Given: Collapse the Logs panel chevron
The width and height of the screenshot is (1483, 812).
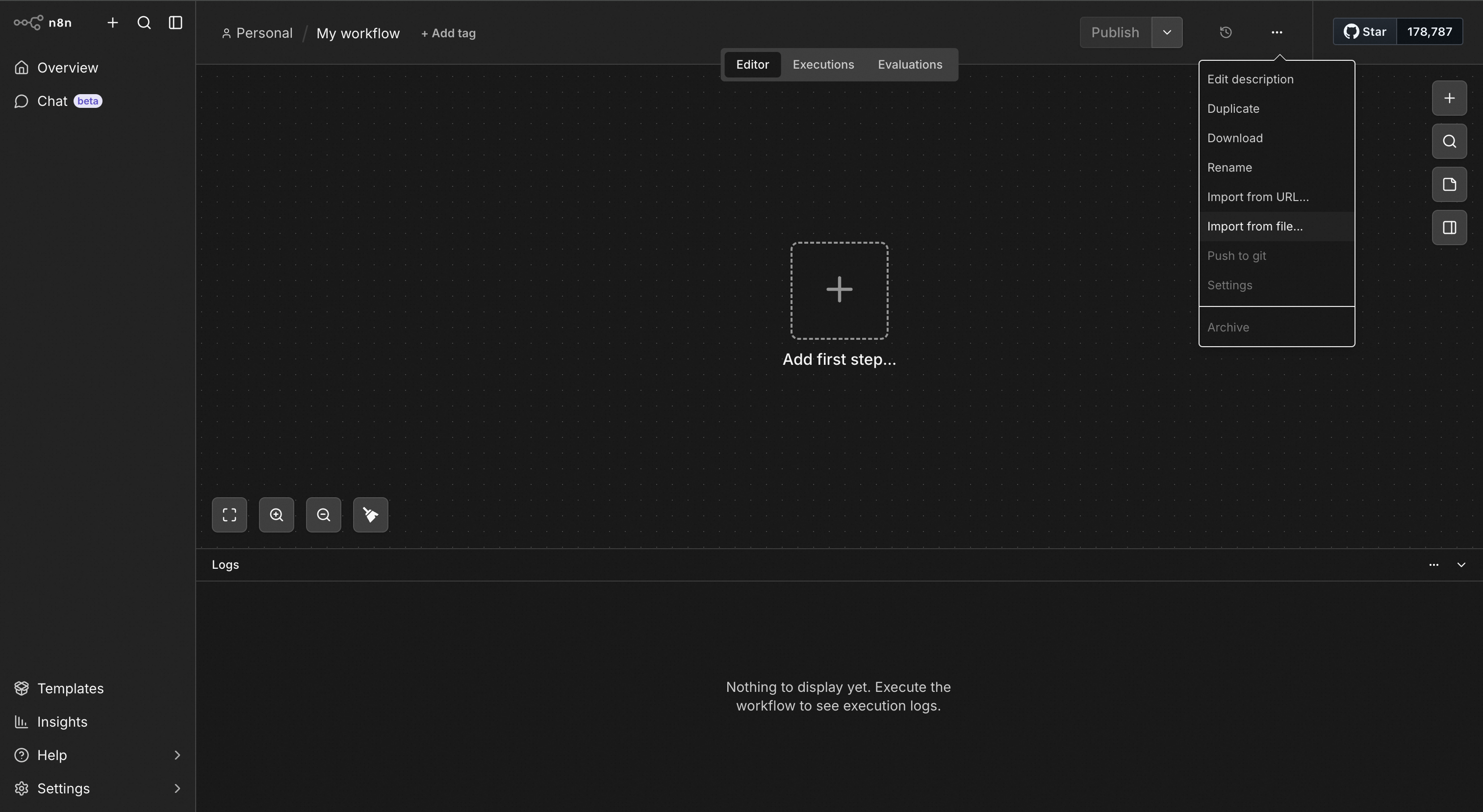Looking at the screenshot, I should pos(1461,564).
